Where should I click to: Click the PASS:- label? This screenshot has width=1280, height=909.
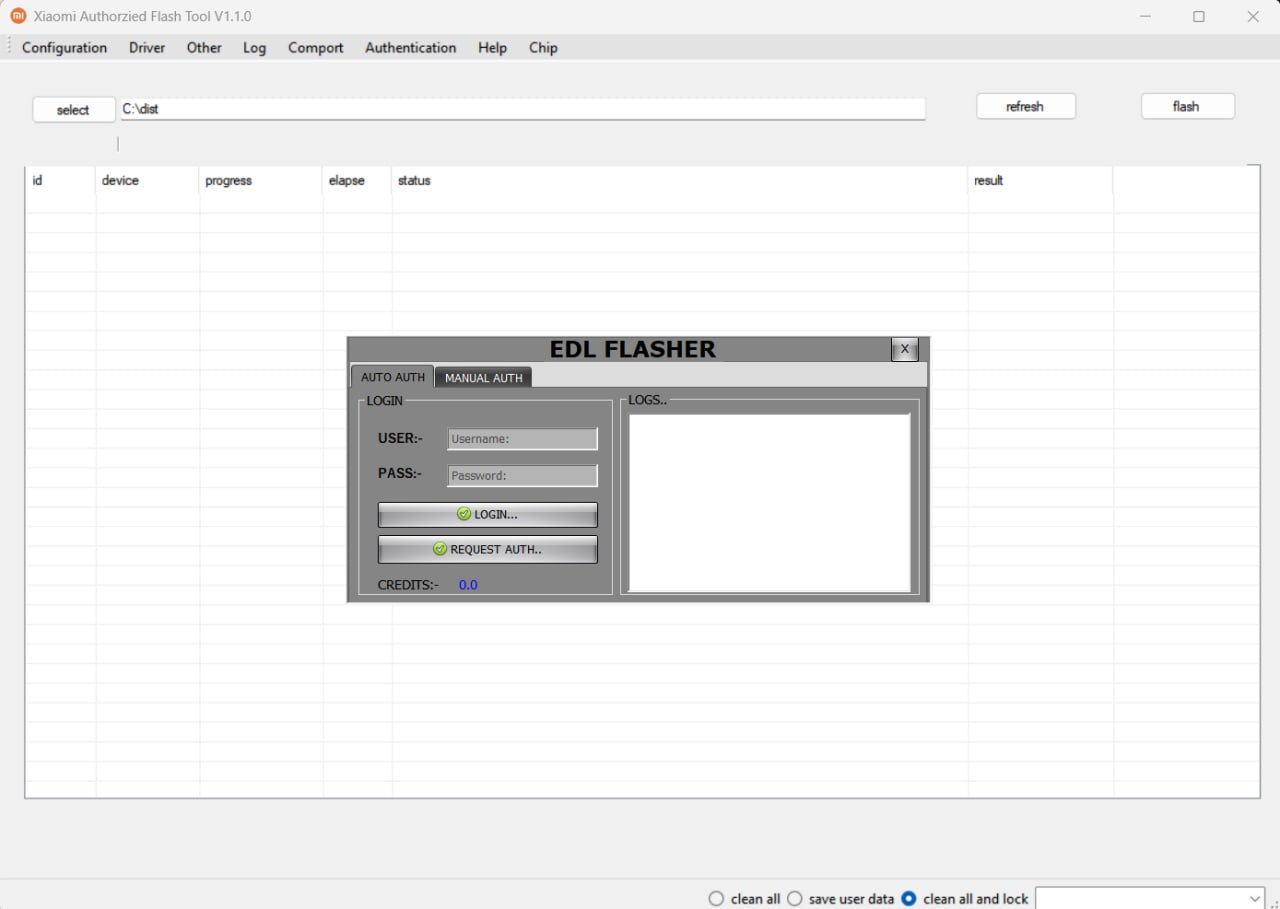tap(400, 473)
